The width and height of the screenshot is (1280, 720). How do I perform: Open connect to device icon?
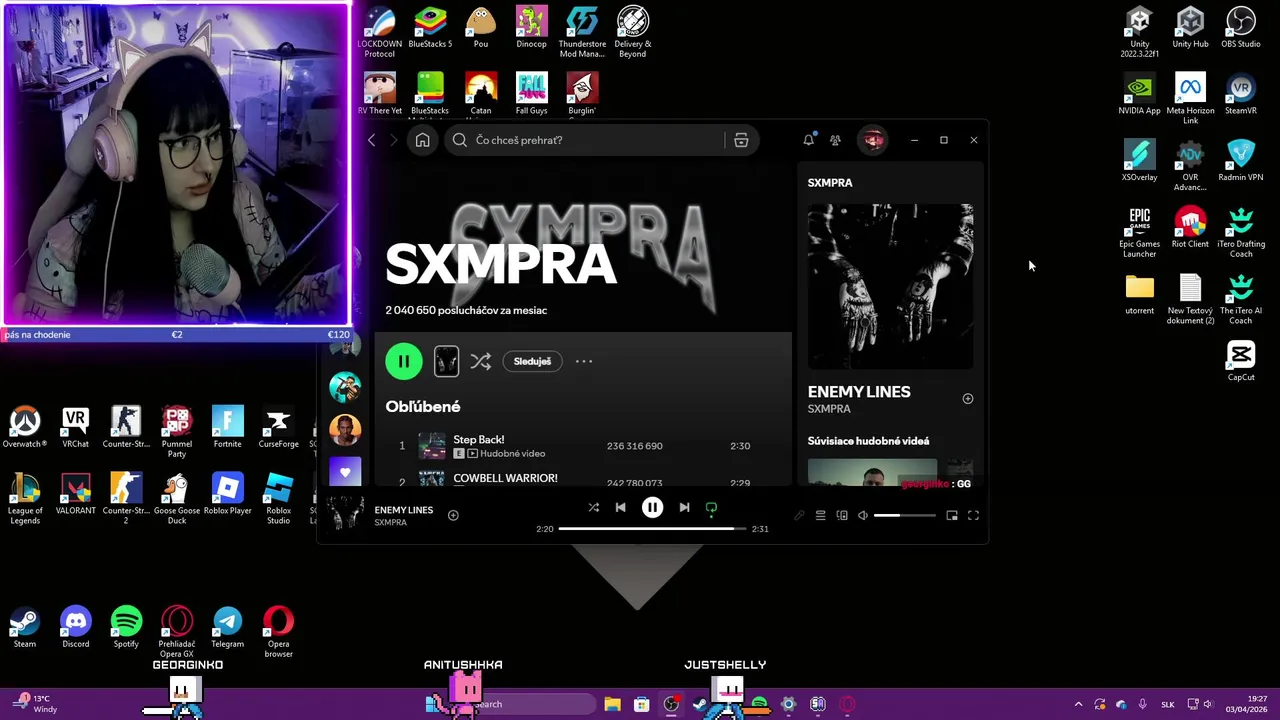tap(842, 516)
